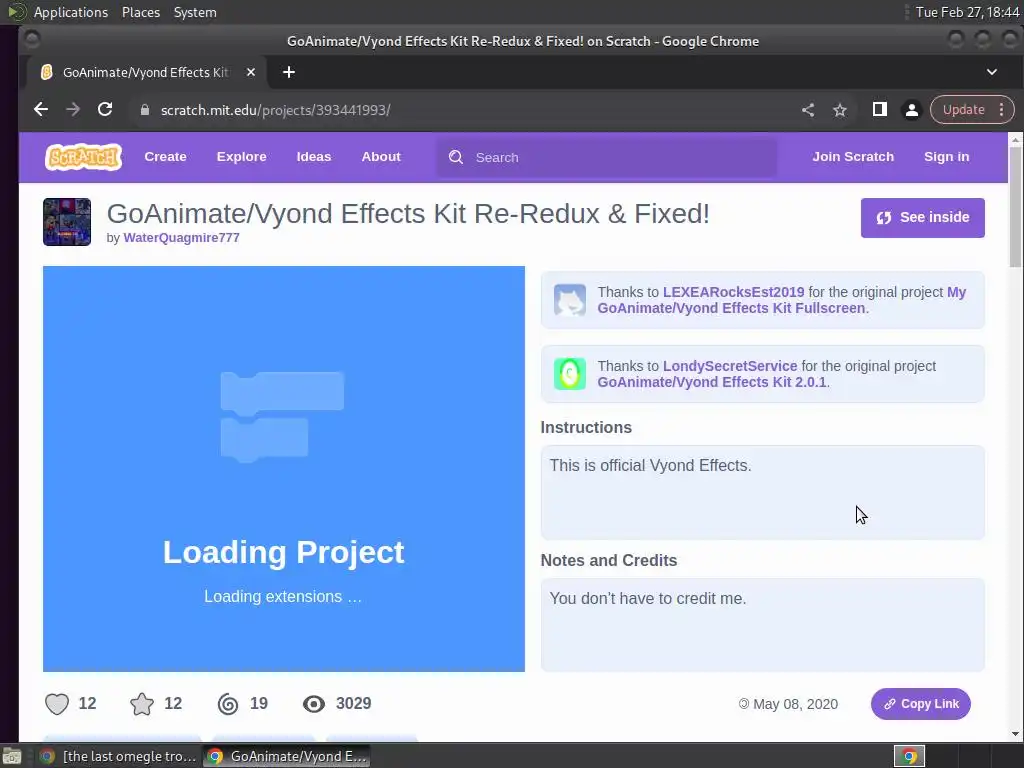Open LEXEARocksEst2019's avatar icon
This screenshot has height=768, width=1024.
[569, 300]
